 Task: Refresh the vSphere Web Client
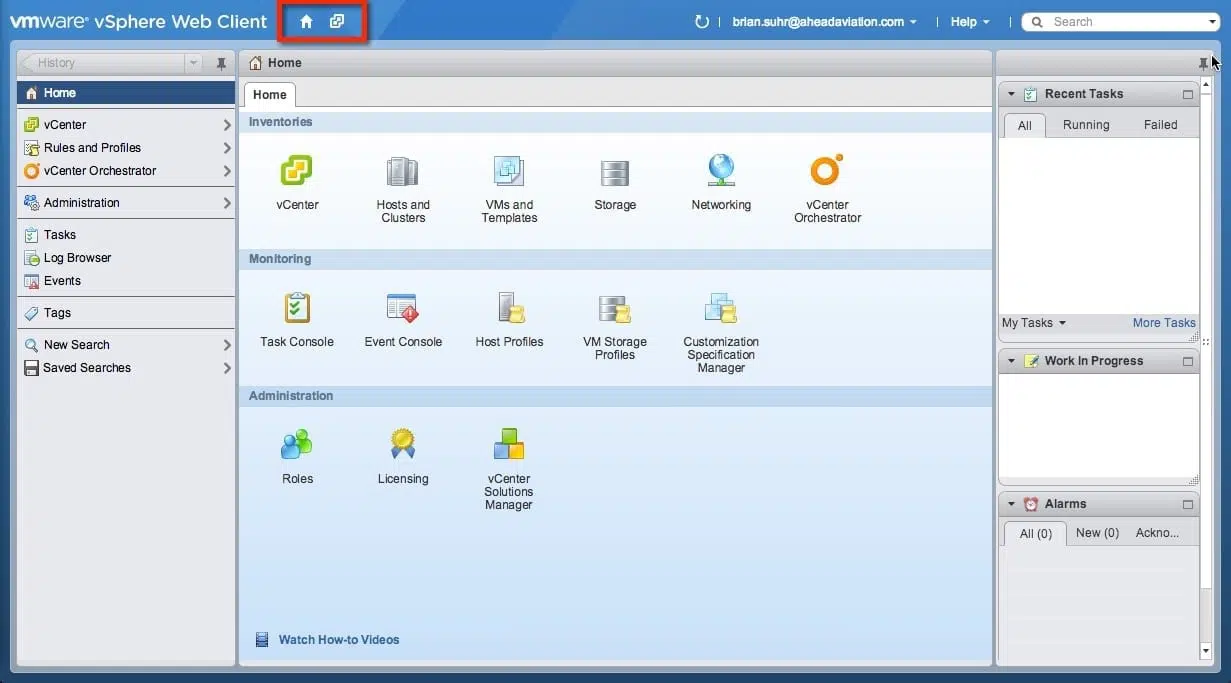click(x=702, y=22)
